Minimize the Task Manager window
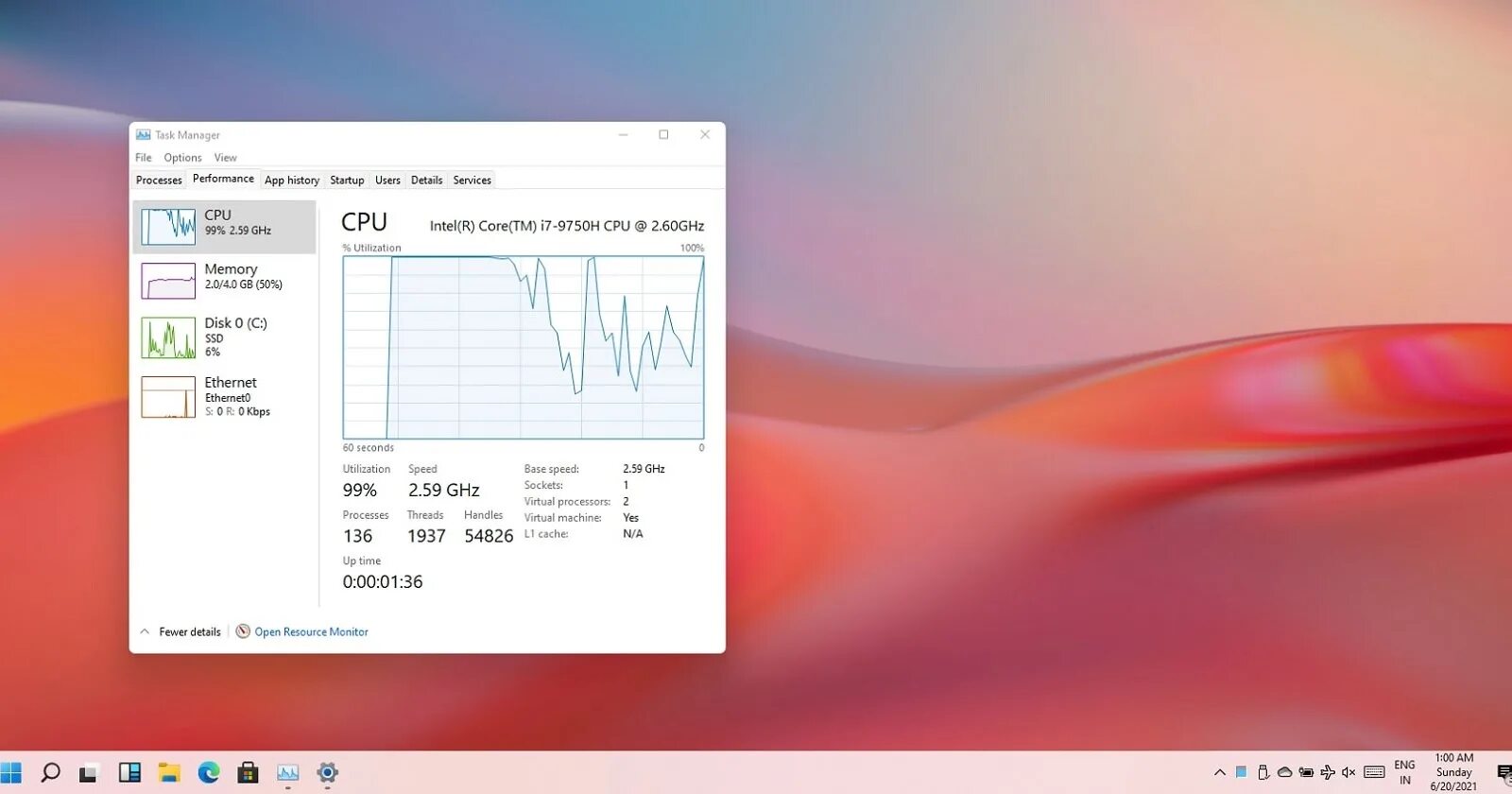Image resolution: width=1512 pixels, height=794 pixels. coord(624,135)
